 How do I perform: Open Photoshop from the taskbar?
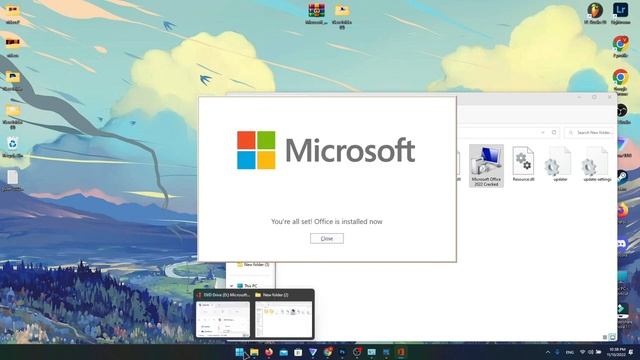[342, 352]
